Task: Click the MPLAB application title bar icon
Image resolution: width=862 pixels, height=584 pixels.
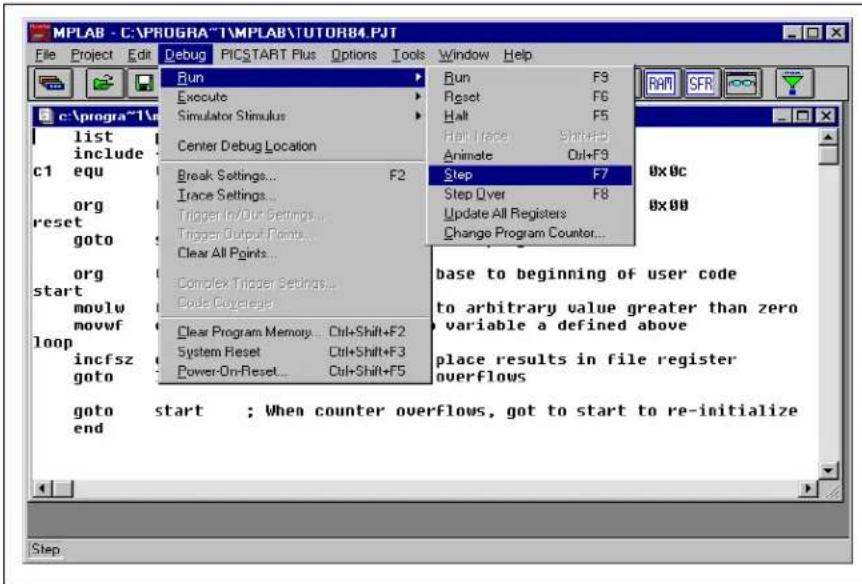Action: click(x=40, y=32)
